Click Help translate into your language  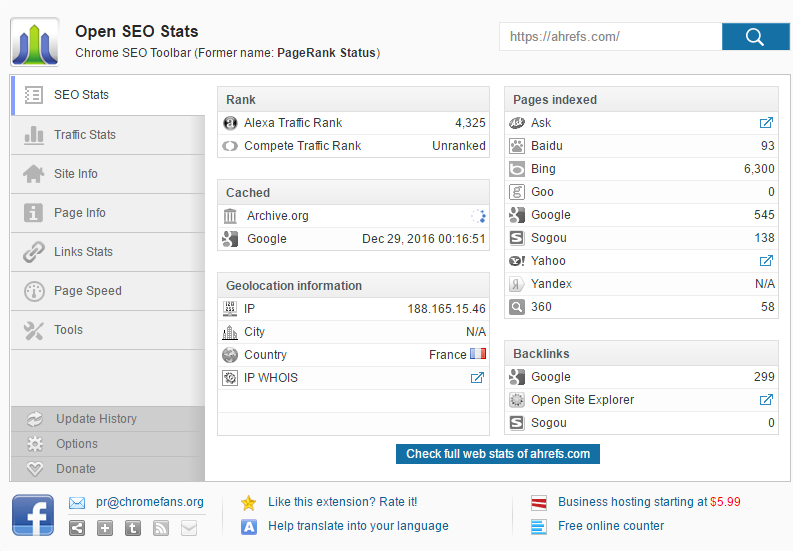pos(358,526)
